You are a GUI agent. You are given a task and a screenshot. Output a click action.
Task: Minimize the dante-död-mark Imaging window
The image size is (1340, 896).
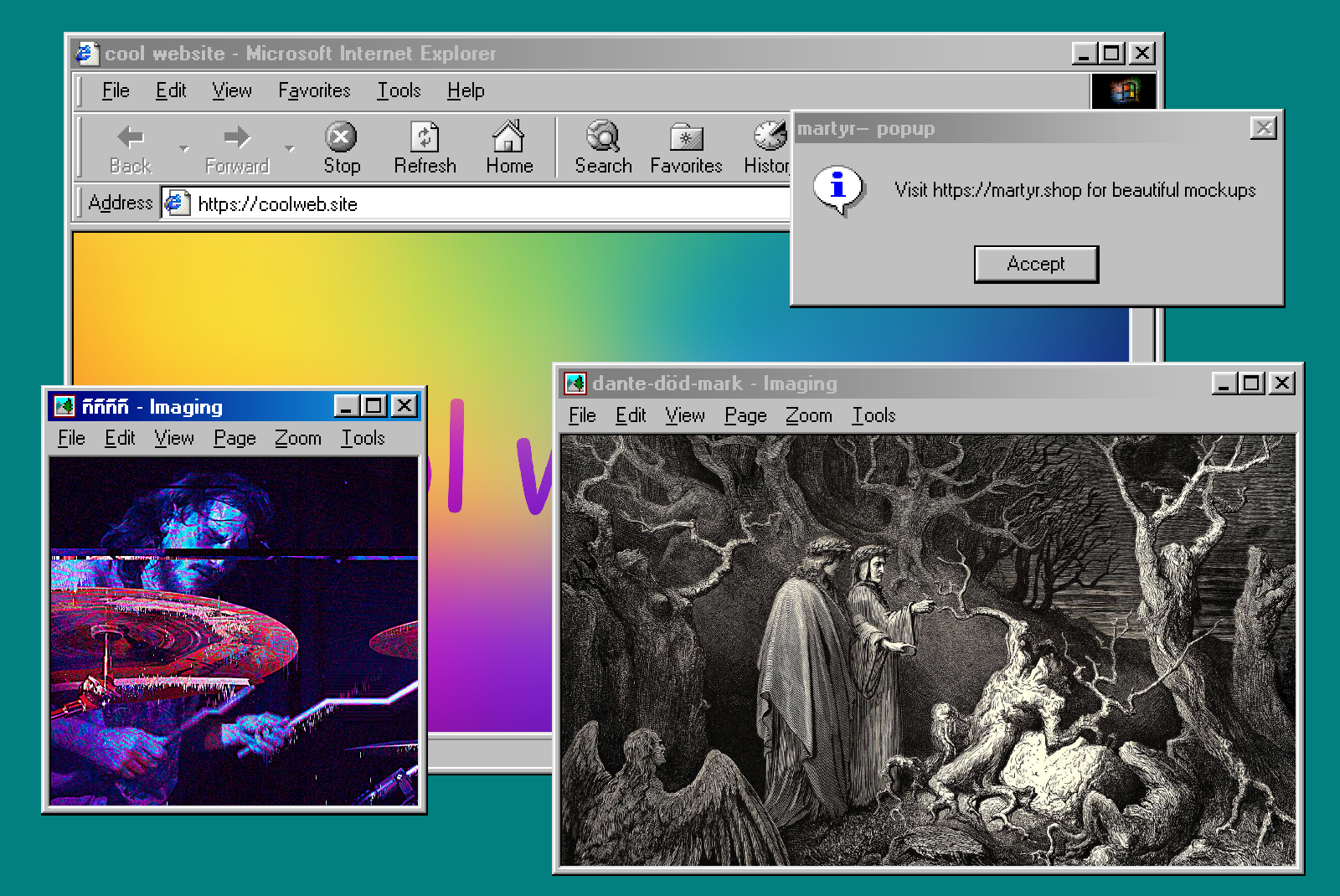click(x=1224, y=384)
